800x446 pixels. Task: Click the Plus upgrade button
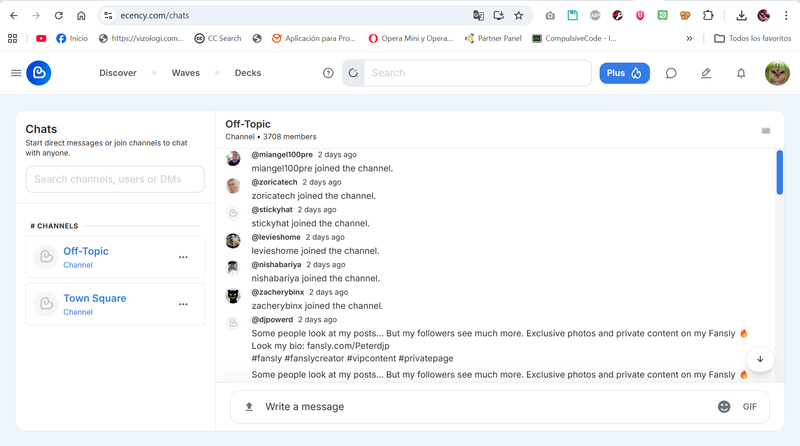624,73
